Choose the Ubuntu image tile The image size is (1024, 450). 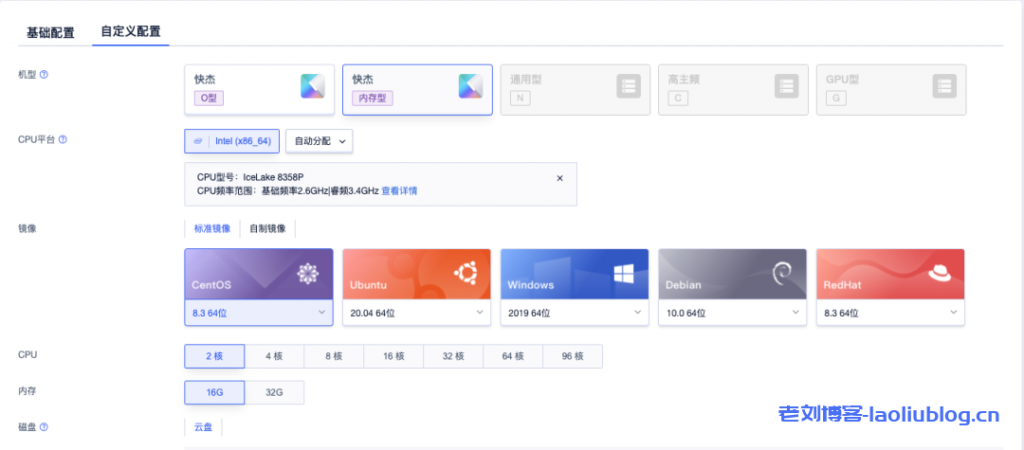point(416,274)
